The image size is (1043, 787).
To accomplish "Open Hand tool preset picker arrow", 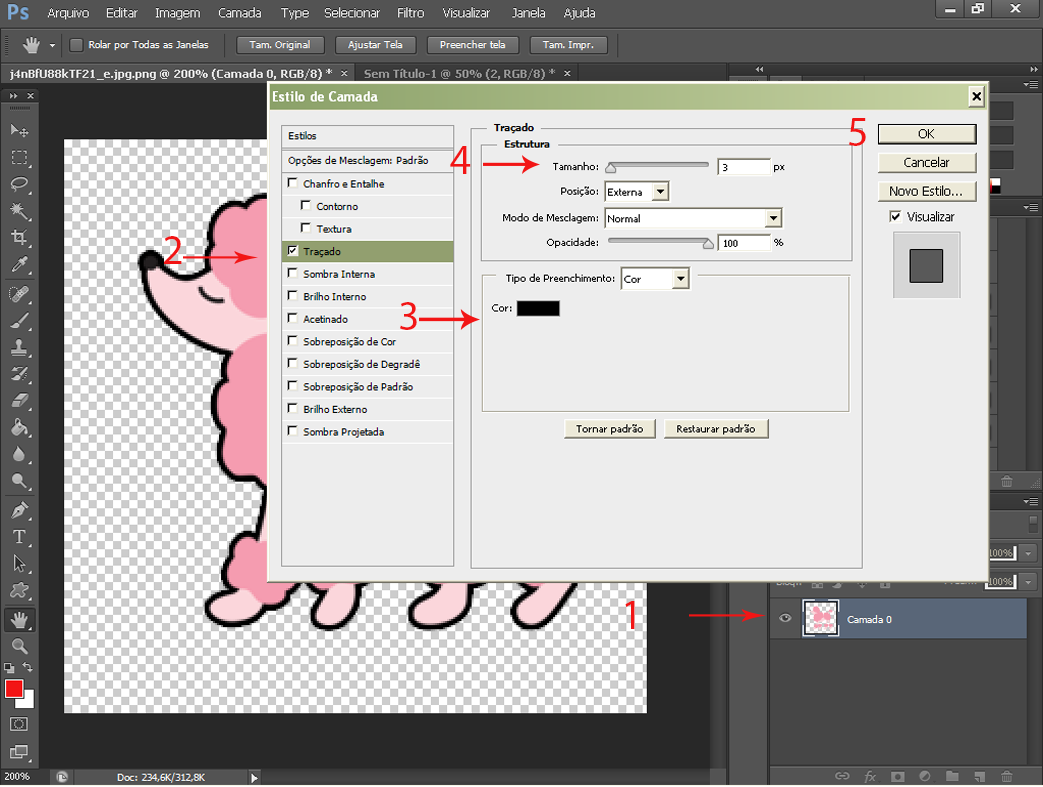I will (x=52, y=45).
